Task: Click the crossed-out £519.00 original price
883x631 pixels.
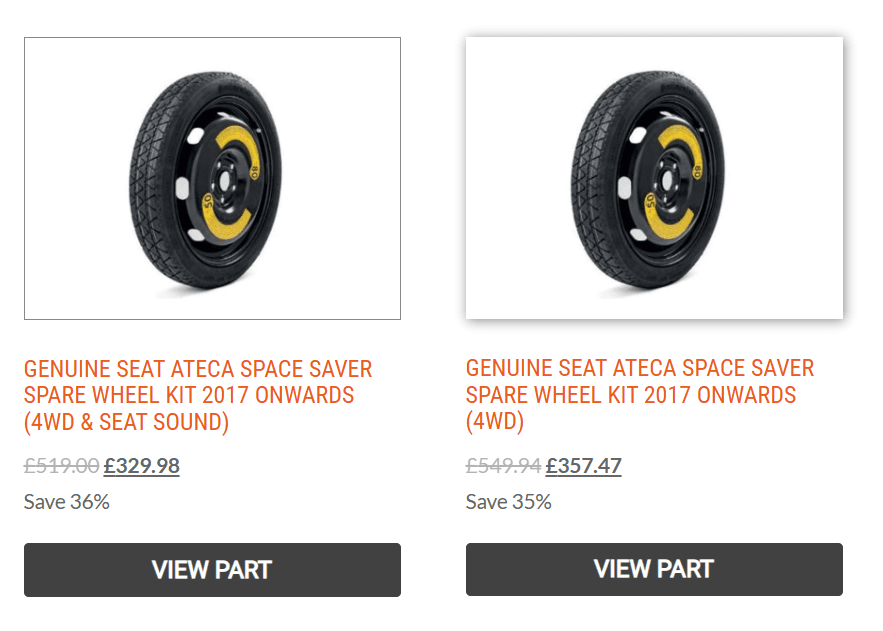Action: coord(61,466)
